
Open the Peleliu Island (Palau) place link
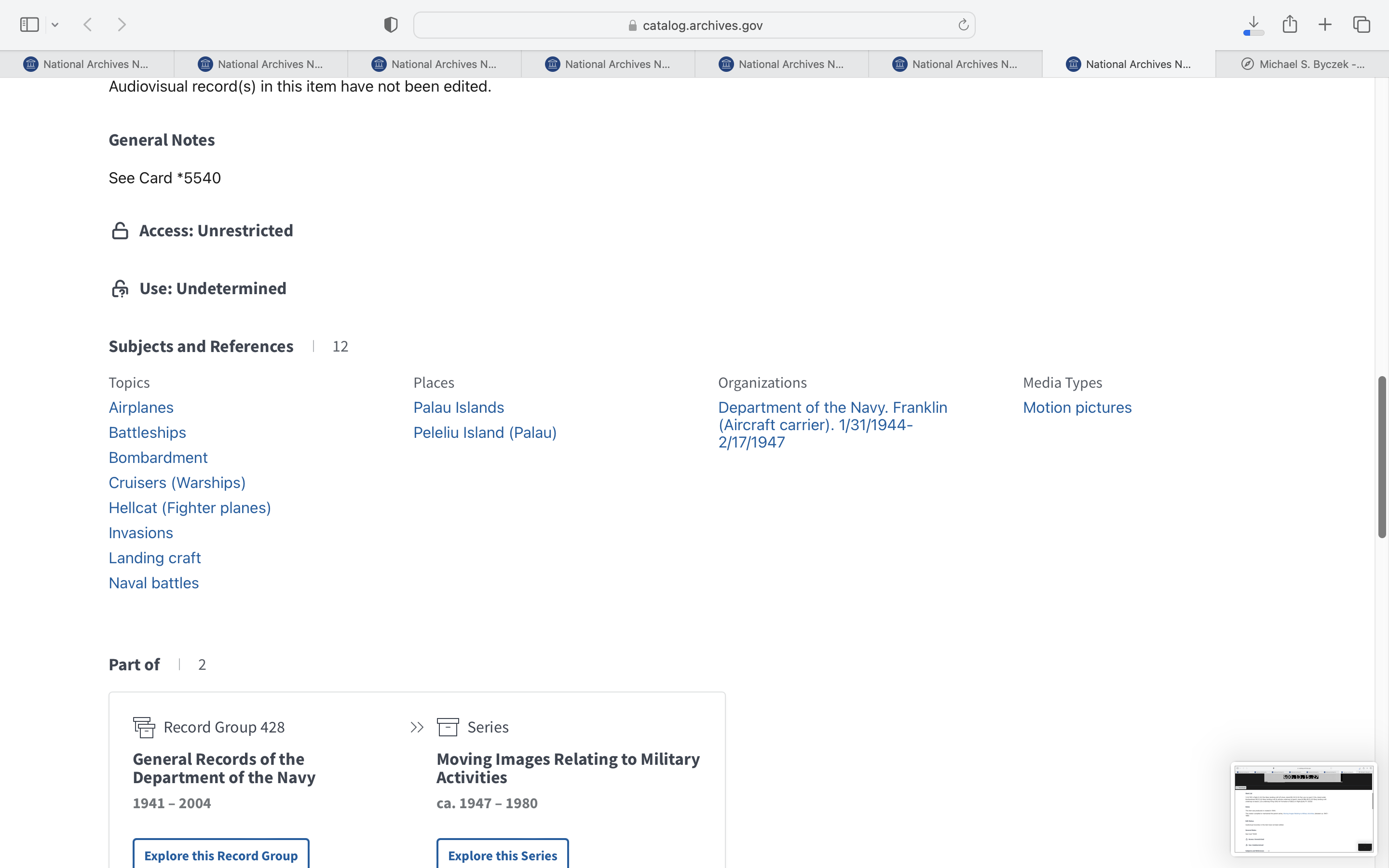pos(484,432)
